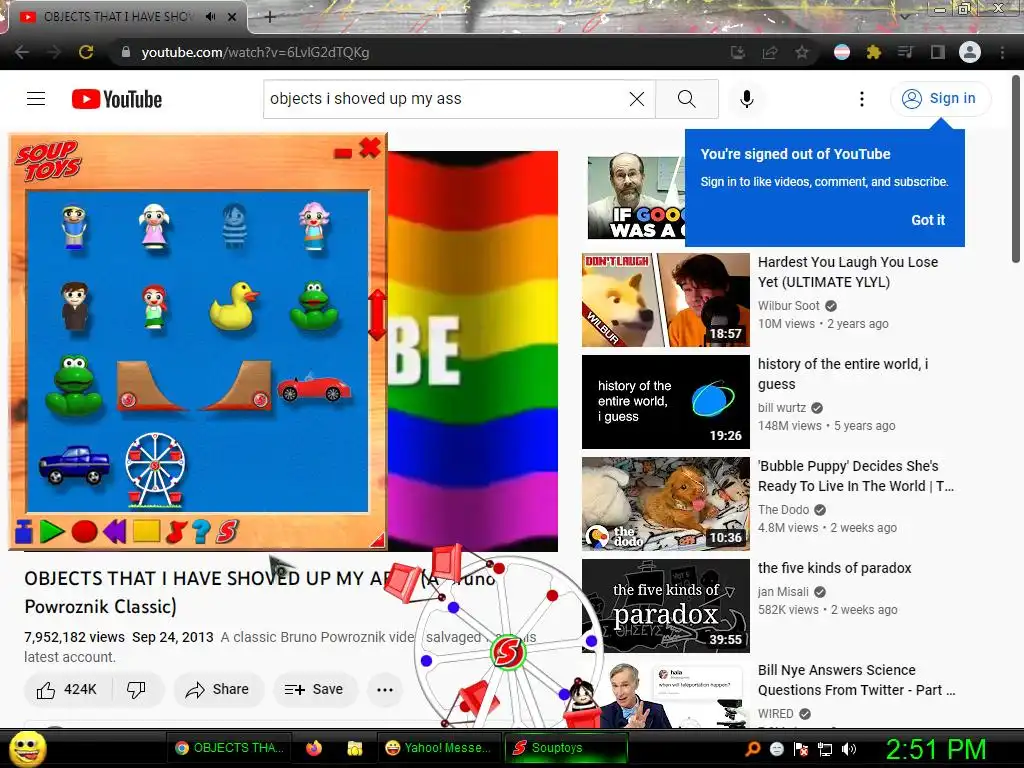Screen dimensions: 1024x768
Task: Pick the white-haired girl doll in Soup Toys
Action: click(x=154, y=226)
